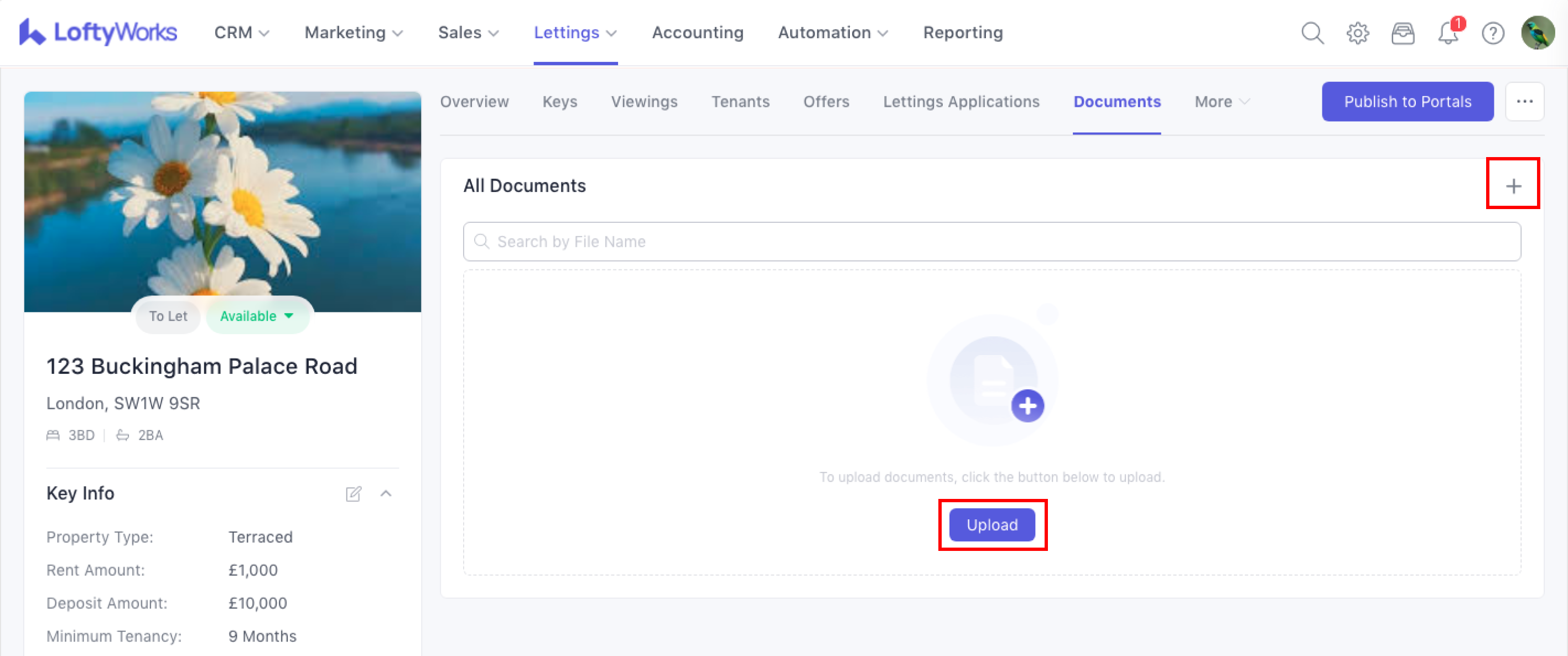This screenshot has width=1568, height=656.
Task: Open the search magnifier in top bar
Action: coord(1312,33)
